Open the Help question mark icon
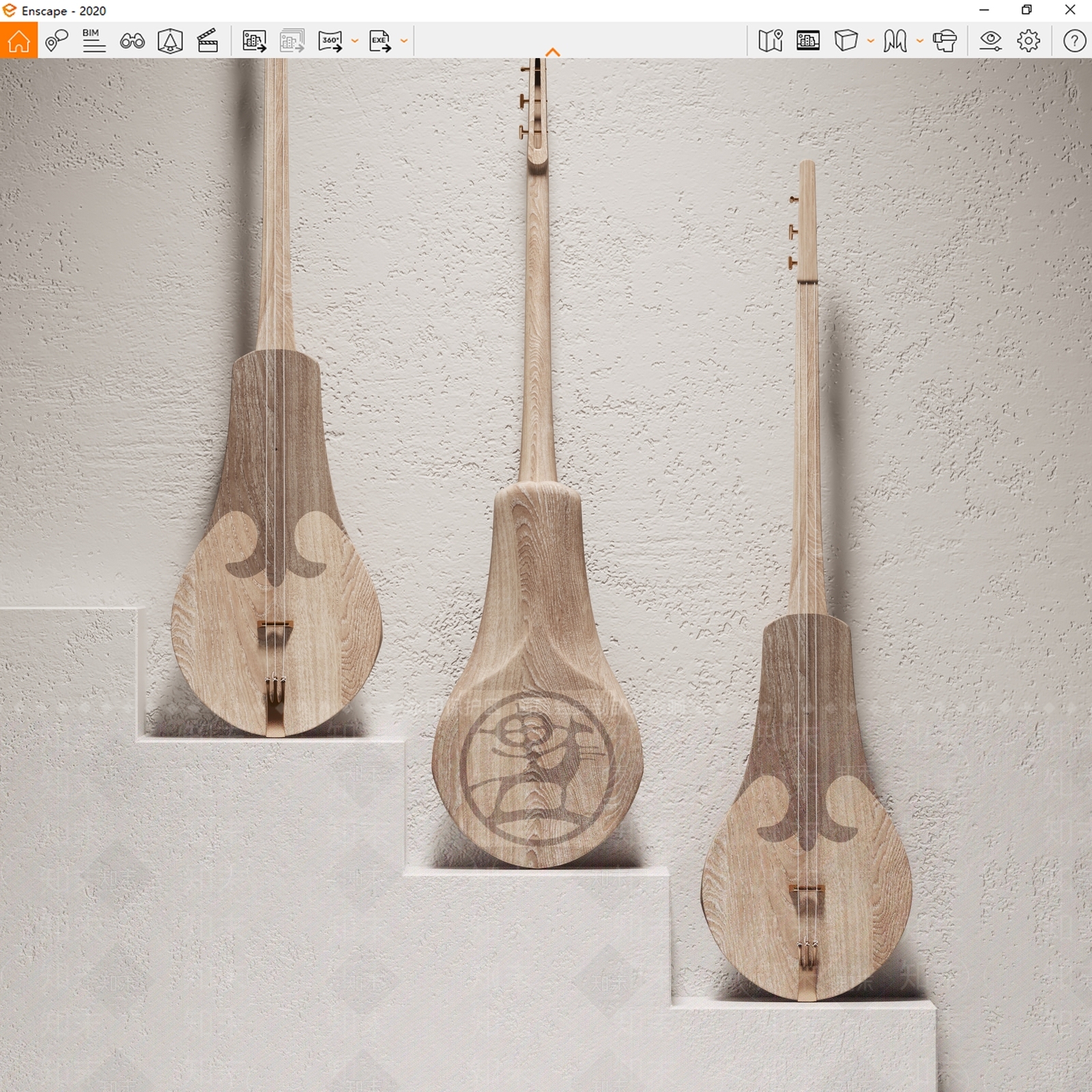 click(x=1074, y=41)
